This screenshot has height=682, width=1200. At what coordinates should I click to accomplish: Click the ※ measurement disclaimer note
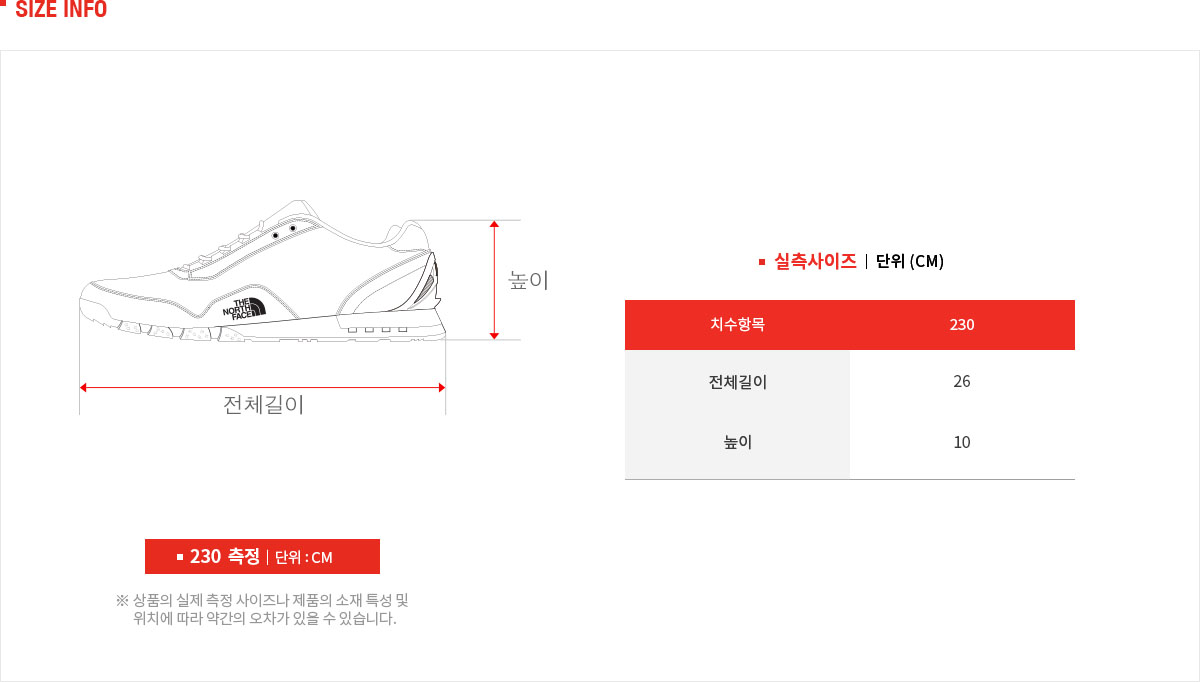click(x=262, y=609)
